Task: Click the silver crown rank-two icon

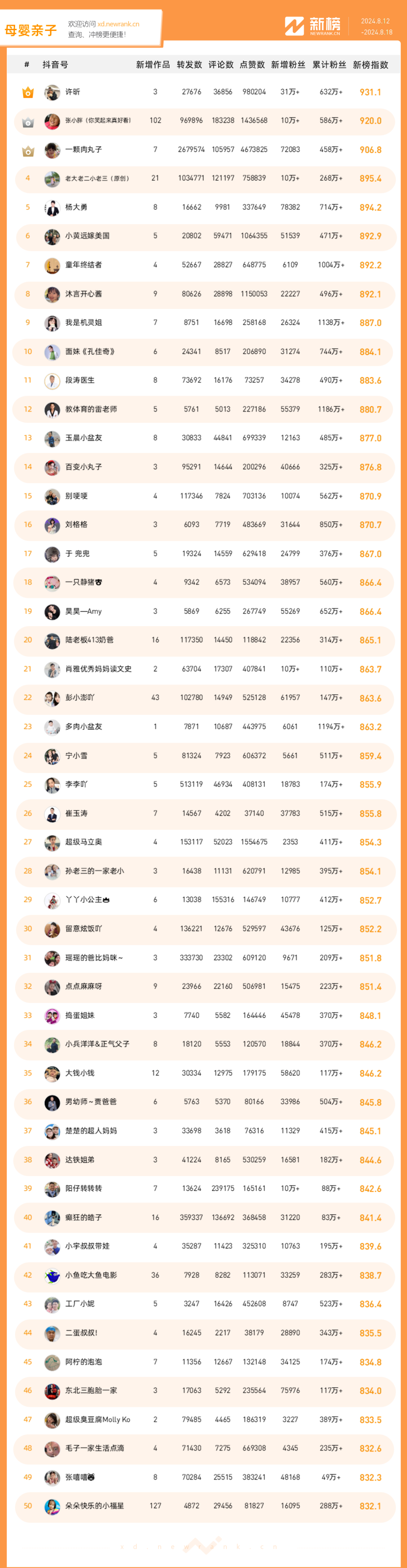Action: point(28,122)
